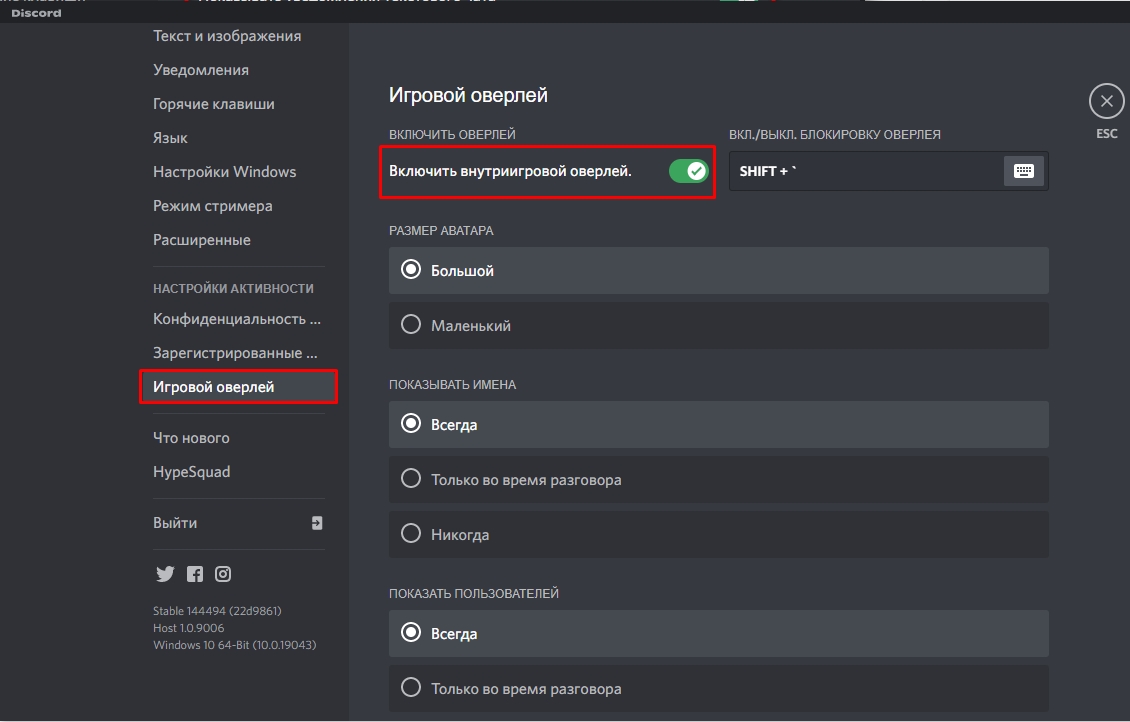Image resolution: width=1130 pixels, height=722 pixels.
Task: Select the Маленький avatar size option
Action: 719,325
